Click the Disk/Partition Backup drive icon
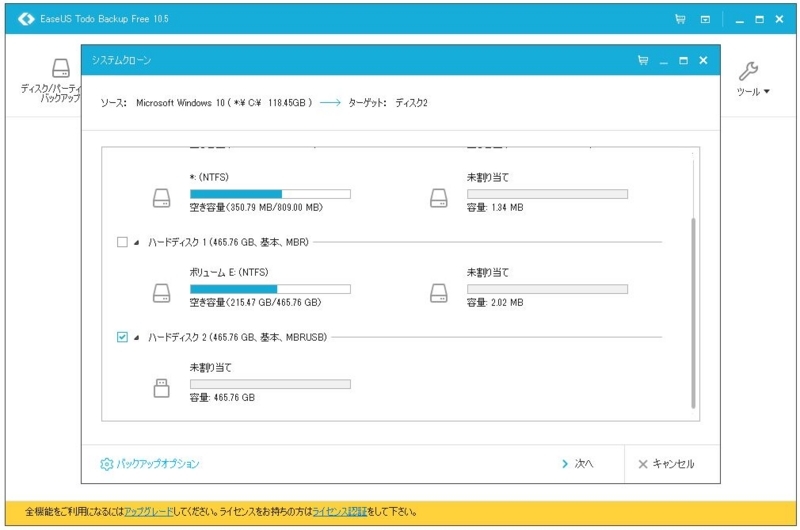Viewport: 800px width, 530px height. [61, 68]
